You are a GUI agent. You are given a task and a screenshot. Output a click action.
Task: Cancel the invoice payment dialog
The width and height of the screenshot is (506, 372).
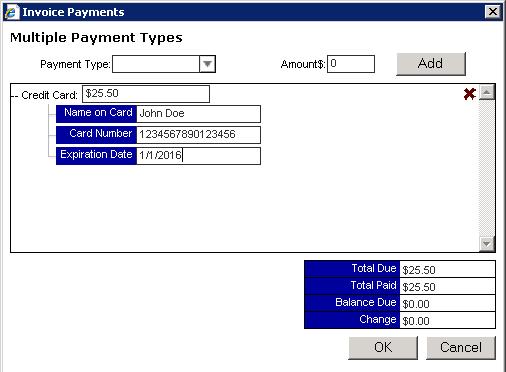point(461,348)
